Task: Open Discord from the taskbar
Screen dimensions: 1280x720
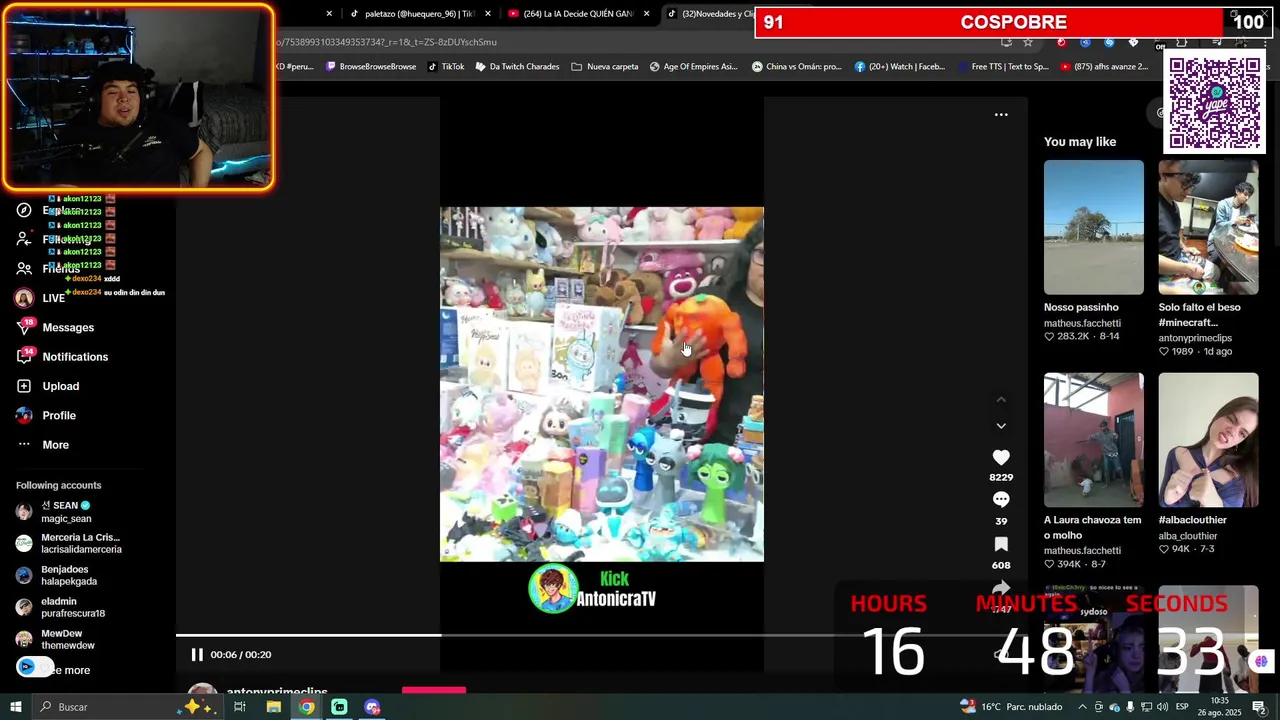Action: [372, 707]
